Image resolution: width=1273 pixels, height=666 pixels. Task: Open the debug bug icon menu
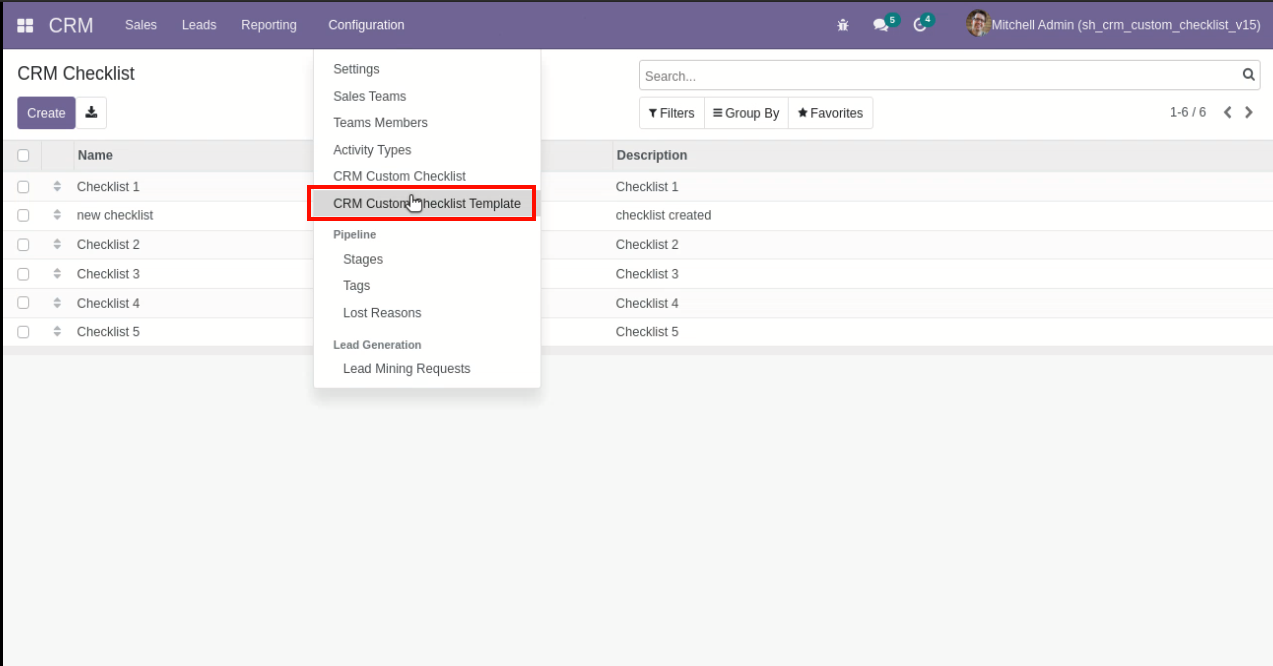[843, 25]
